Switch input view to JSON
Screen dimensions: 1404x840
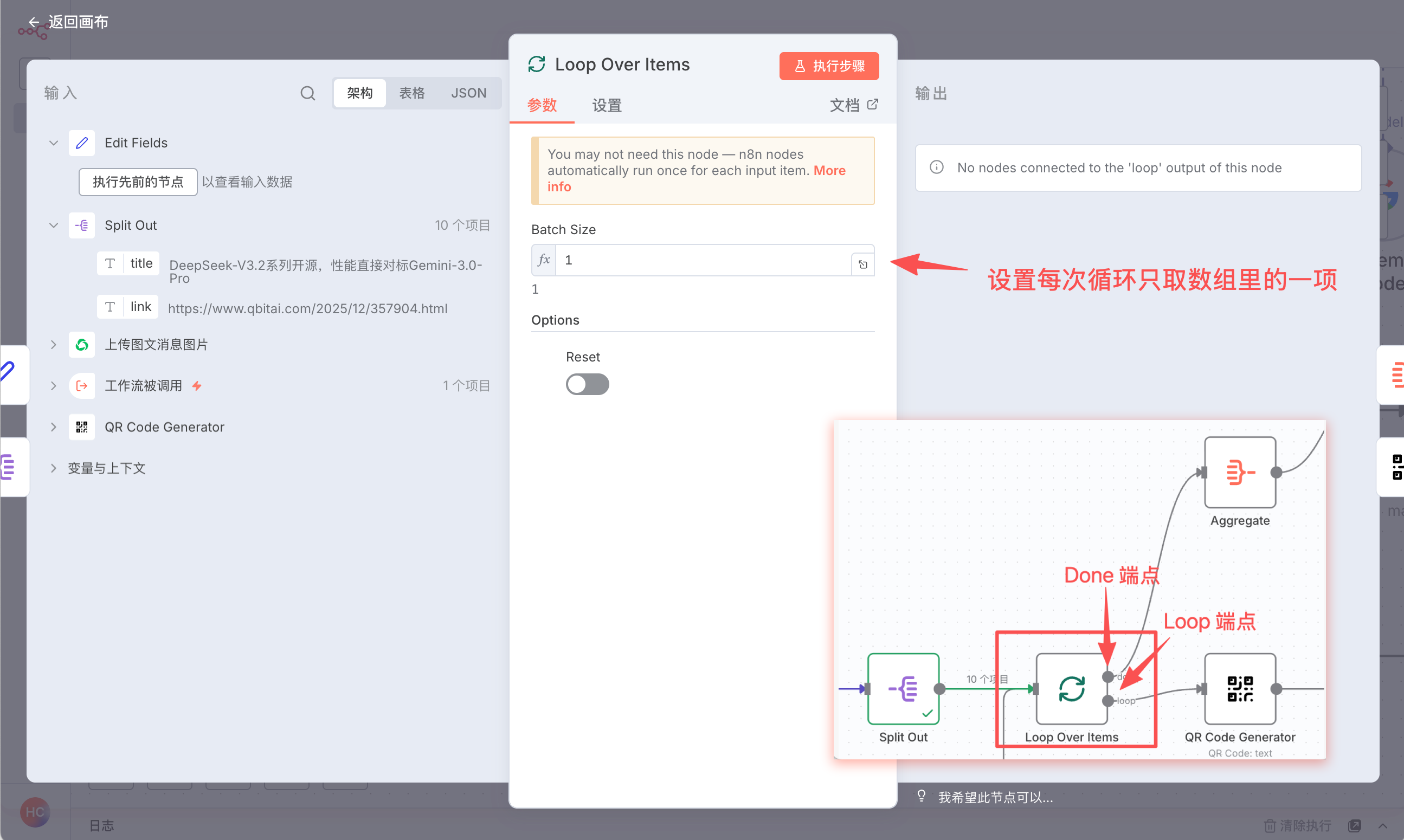(468, 93)
